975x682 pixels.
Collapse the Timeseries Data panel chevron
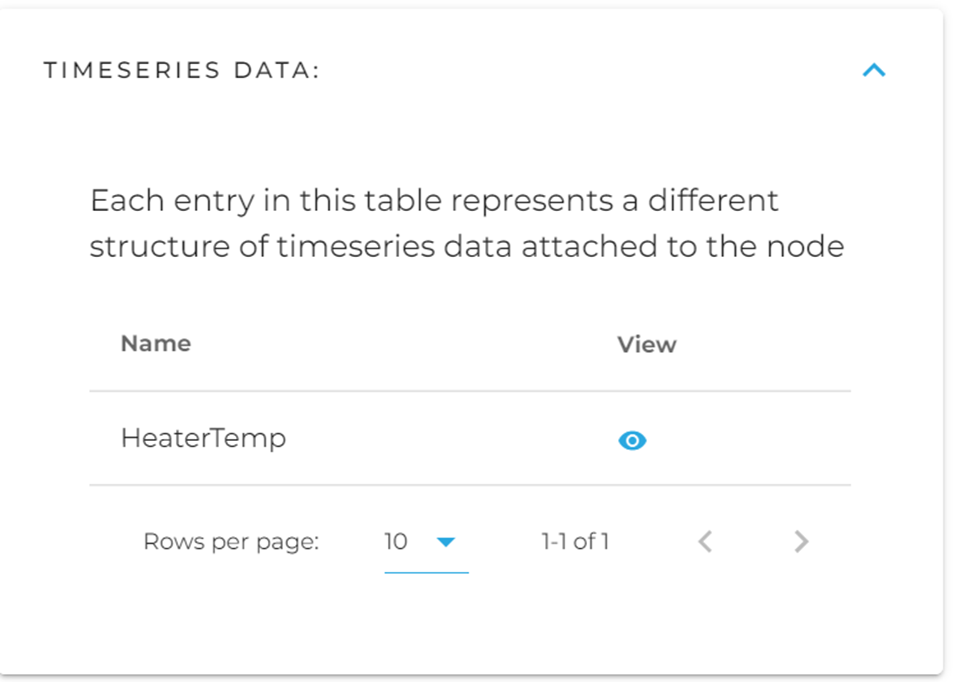874,71
